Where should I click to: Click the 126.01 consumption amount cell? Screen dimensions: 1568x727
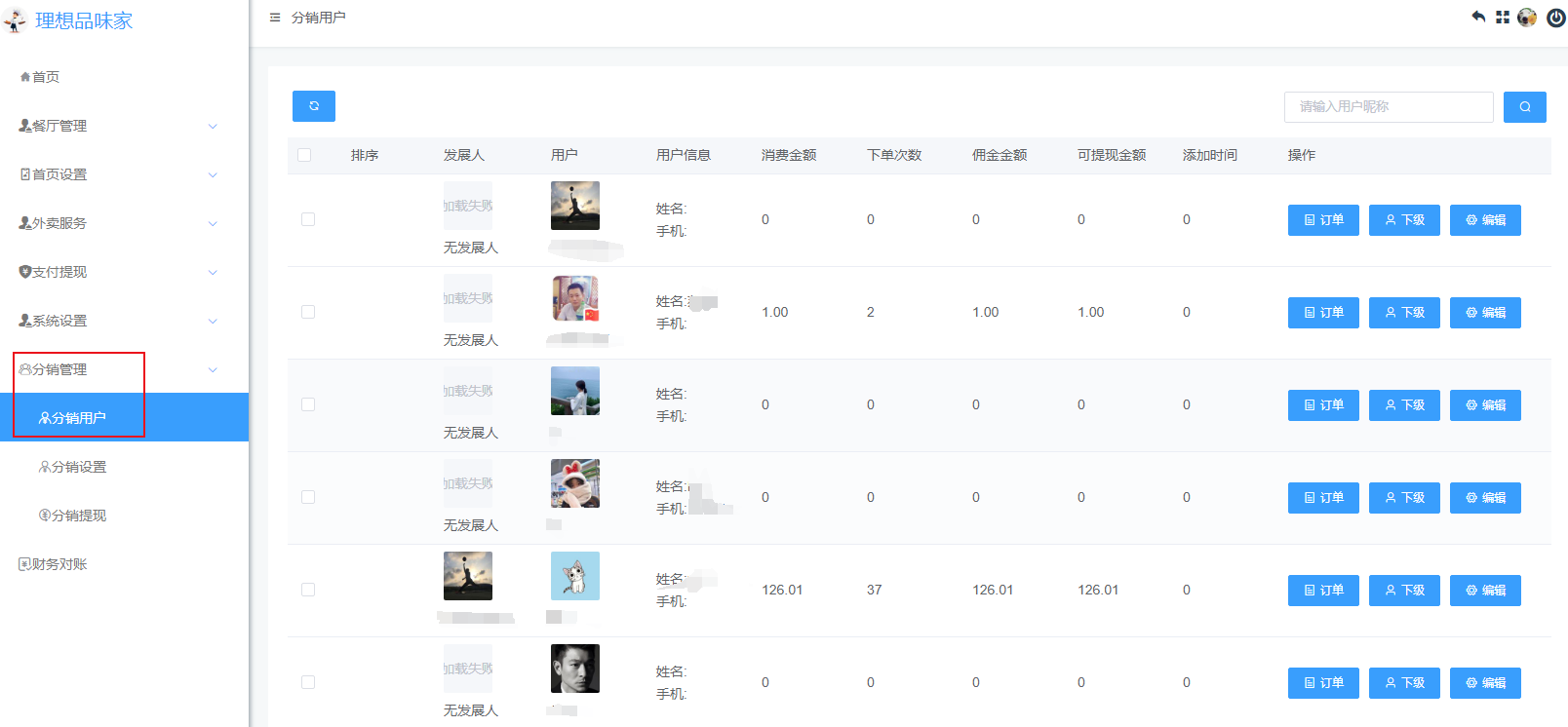[782, 590]
